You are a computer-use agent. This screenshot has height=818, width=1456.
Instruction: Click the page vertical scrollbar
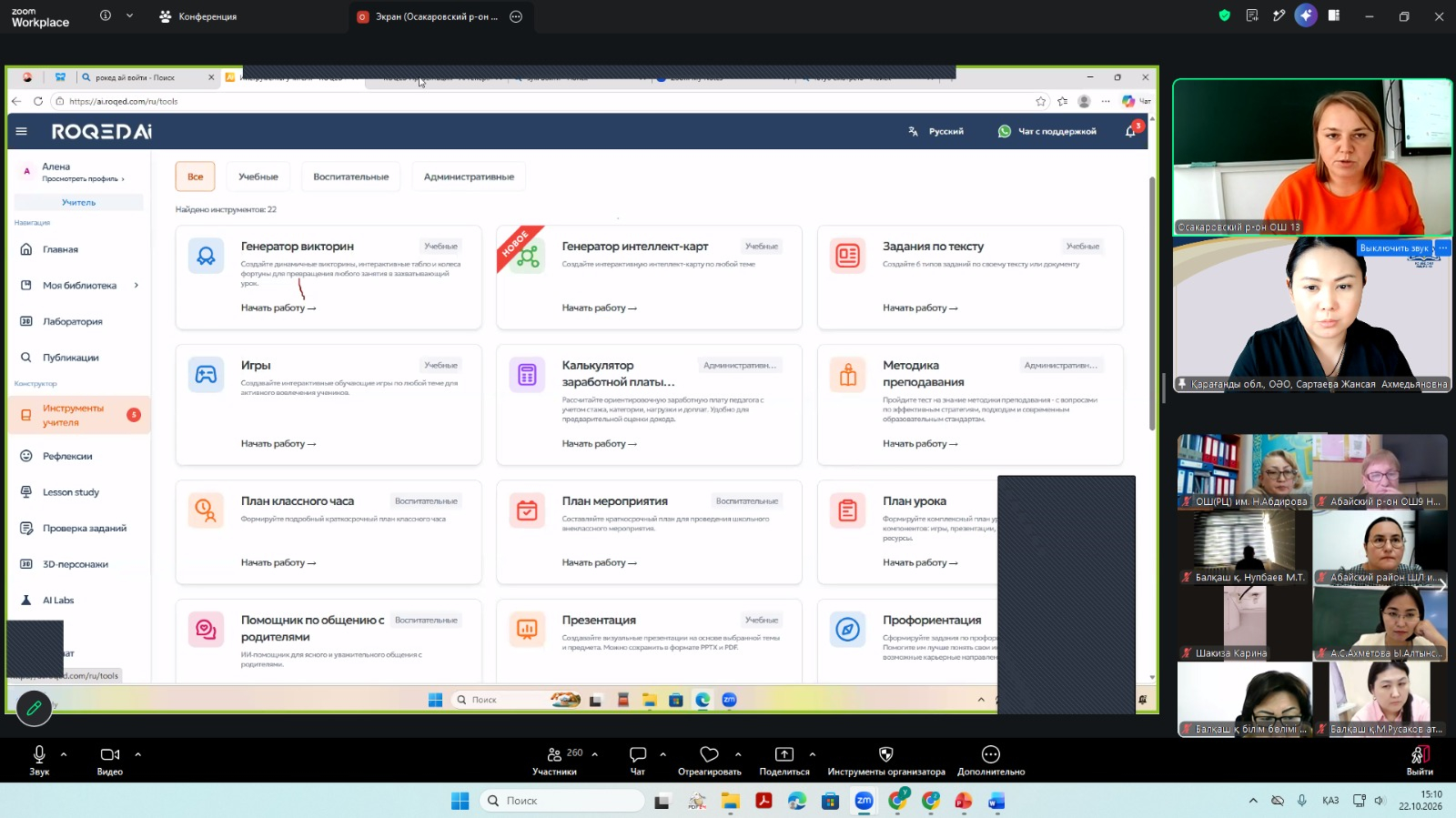click(x=1152, y=303)
